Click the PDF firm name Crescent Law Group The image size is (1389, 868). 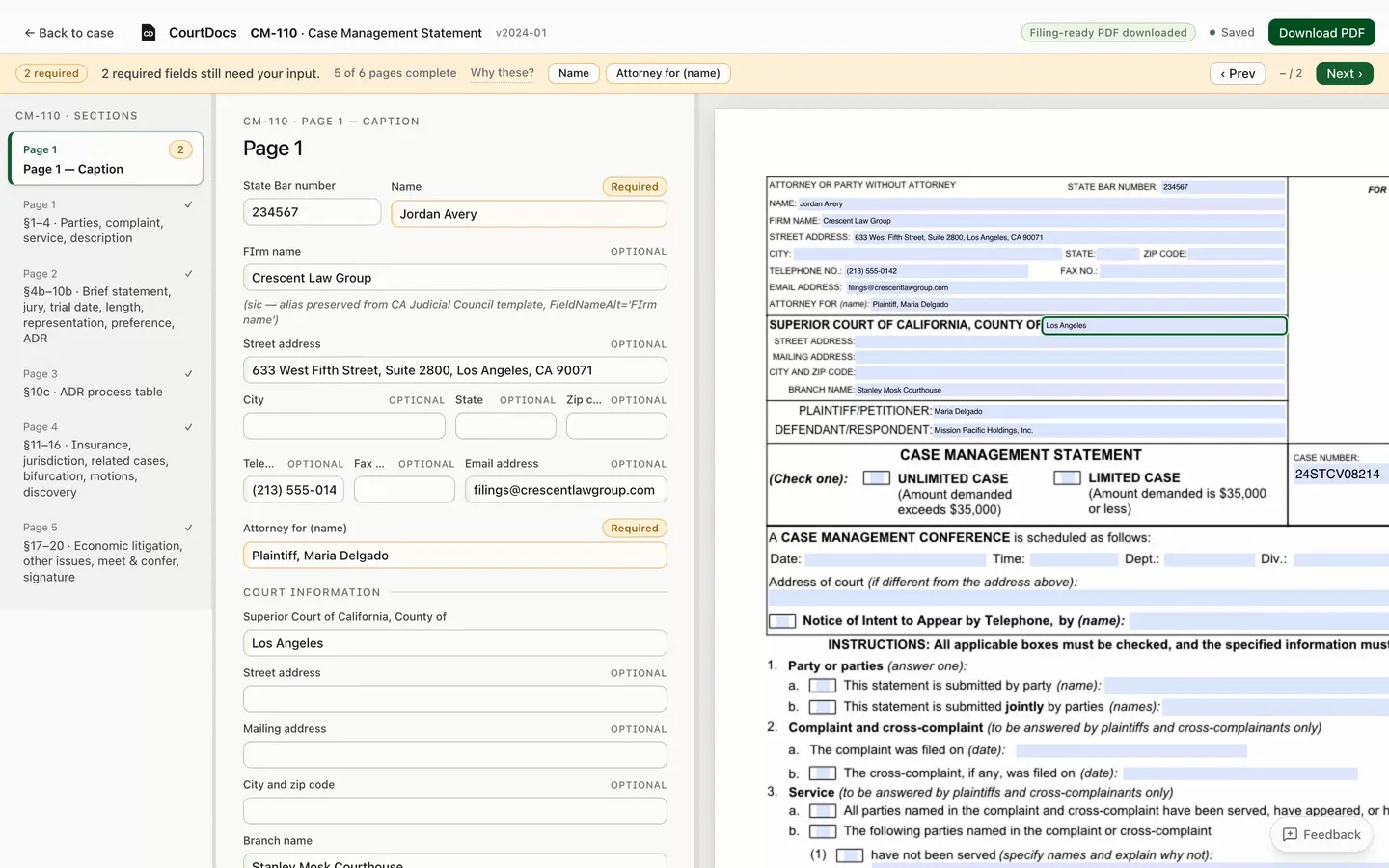1052,221
